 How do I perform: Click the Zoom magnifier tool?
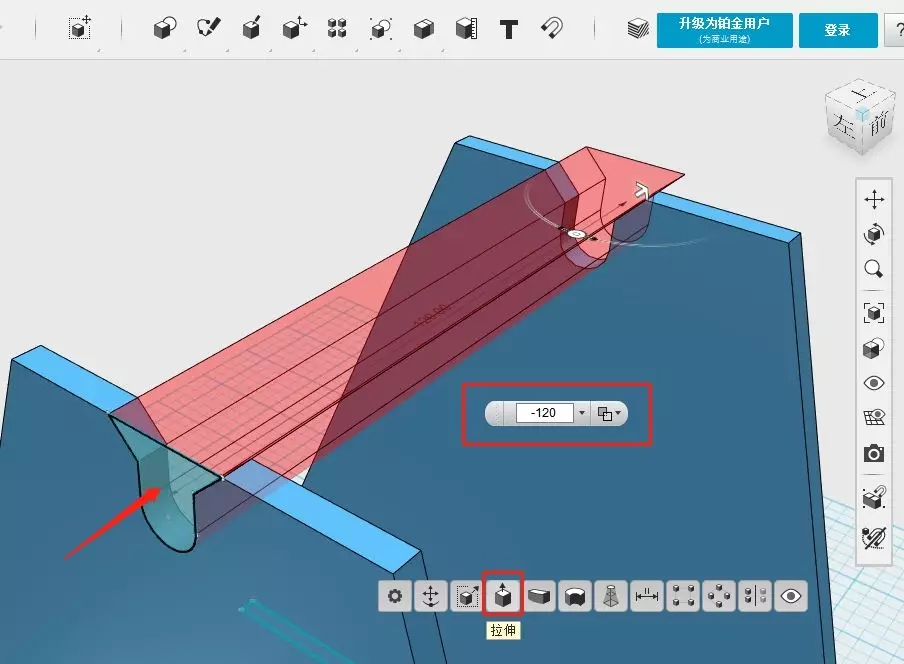[x=873, y=269]
